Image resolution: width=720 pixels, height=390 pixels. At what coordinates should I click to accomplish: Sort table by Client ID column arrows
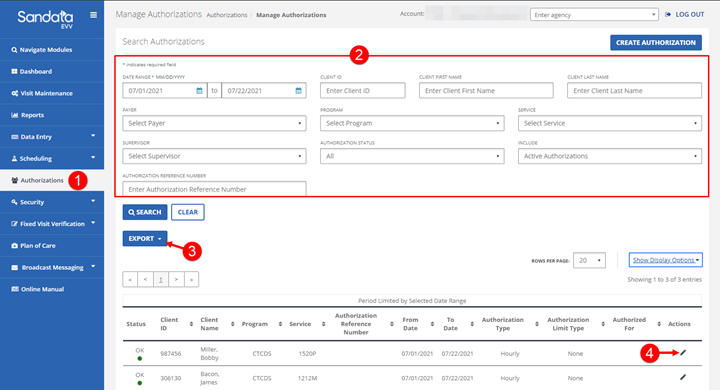pyautogui.click(x=191, y=324)
